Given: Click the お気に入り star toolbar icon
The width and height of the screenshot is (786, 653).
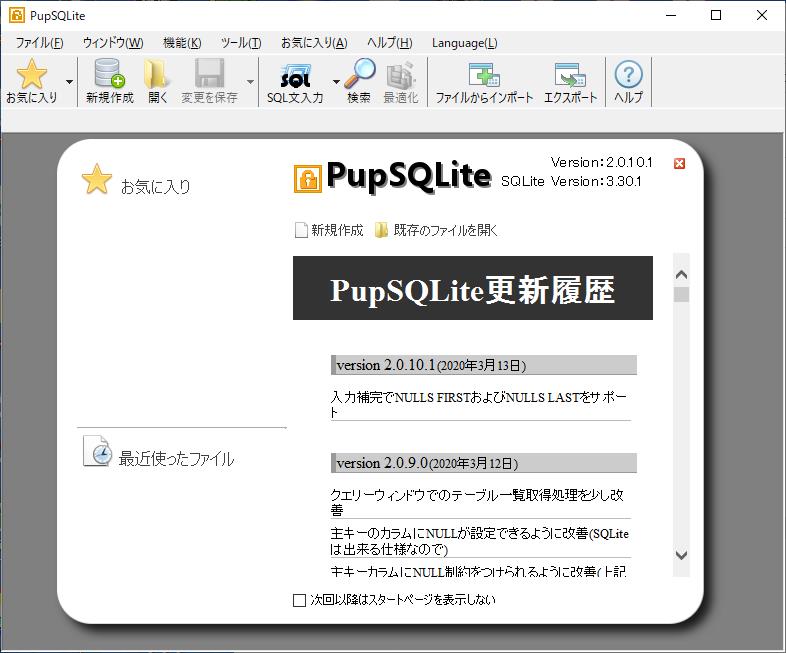Looking at the screenshot, I should coord(32,74).
